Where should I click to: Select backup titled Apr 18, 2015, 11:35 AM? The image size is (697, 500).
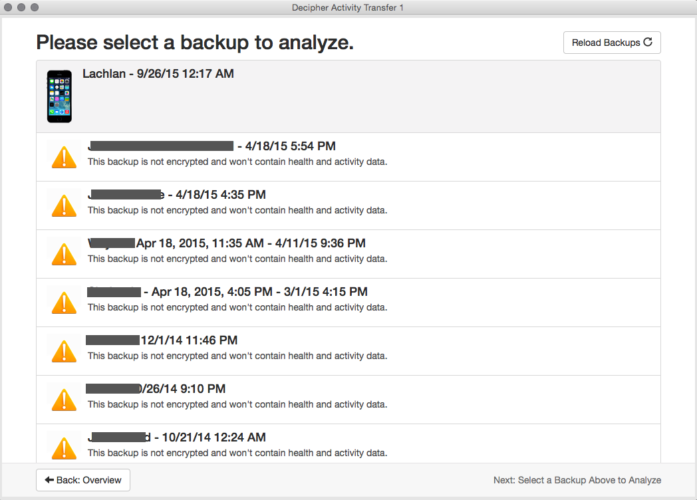point(348,254)
